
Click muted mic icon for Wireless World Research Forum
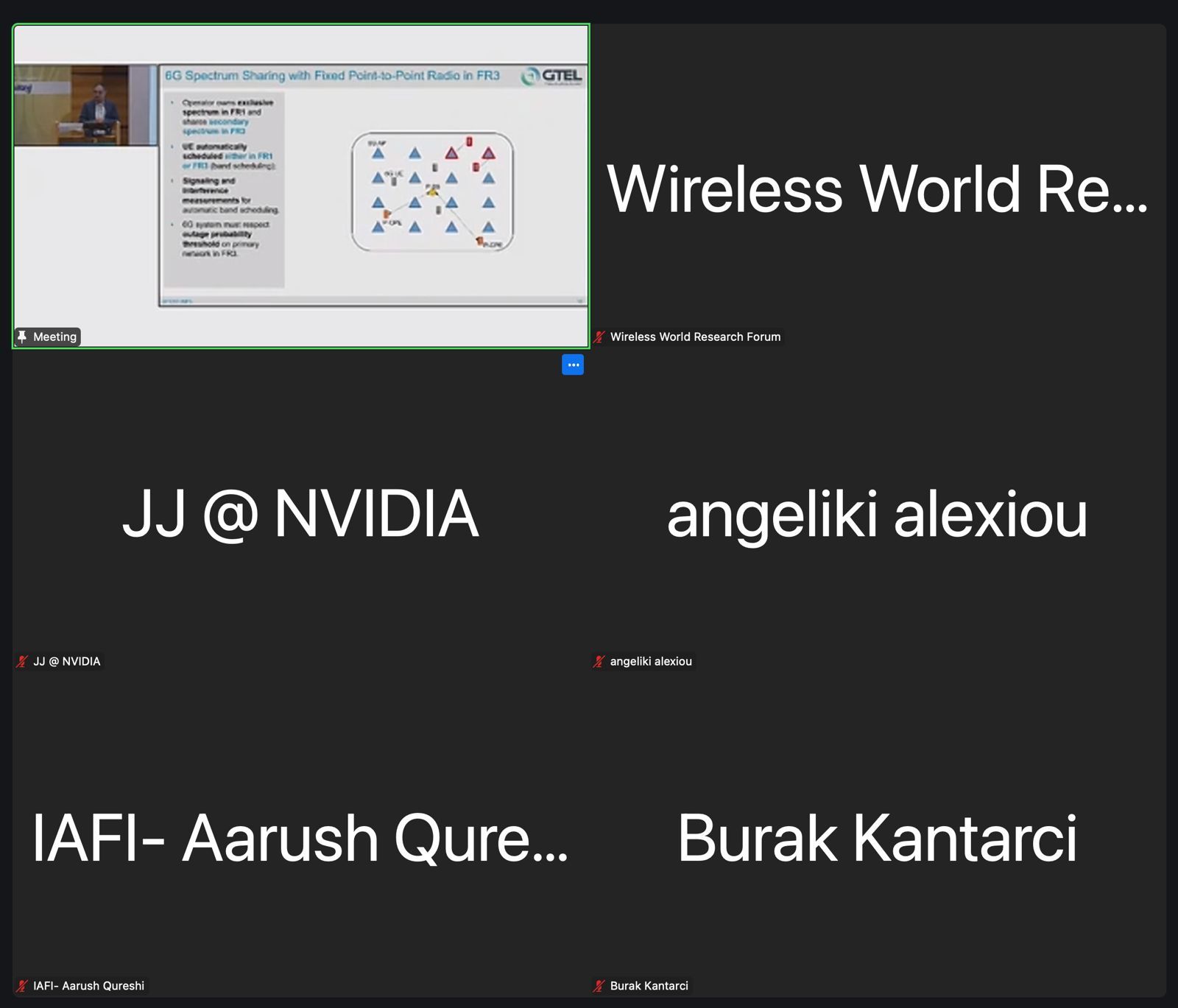[600, 336]
